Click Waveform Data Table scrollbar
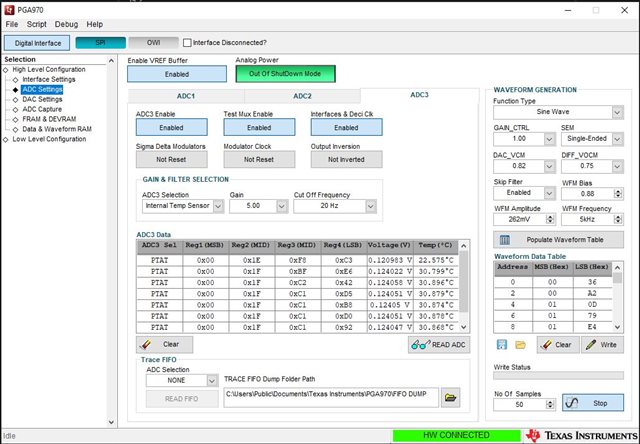The image size is (640, 444). pyautogui.click(x=618, y=297)
